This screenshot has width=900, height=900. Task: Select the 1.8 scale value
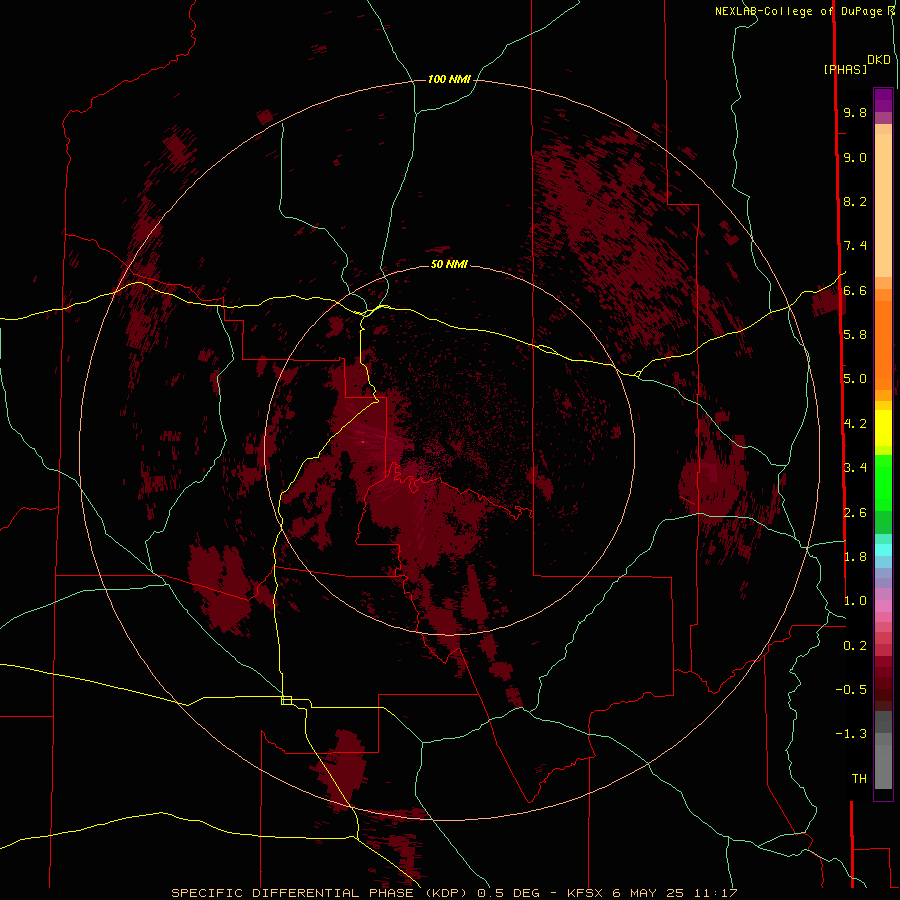tap(855, 557)
